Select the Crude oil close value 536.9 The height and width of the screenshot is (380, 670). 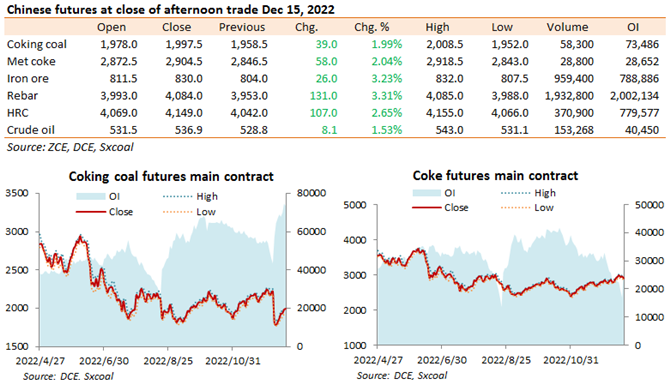tap(188, 130)
